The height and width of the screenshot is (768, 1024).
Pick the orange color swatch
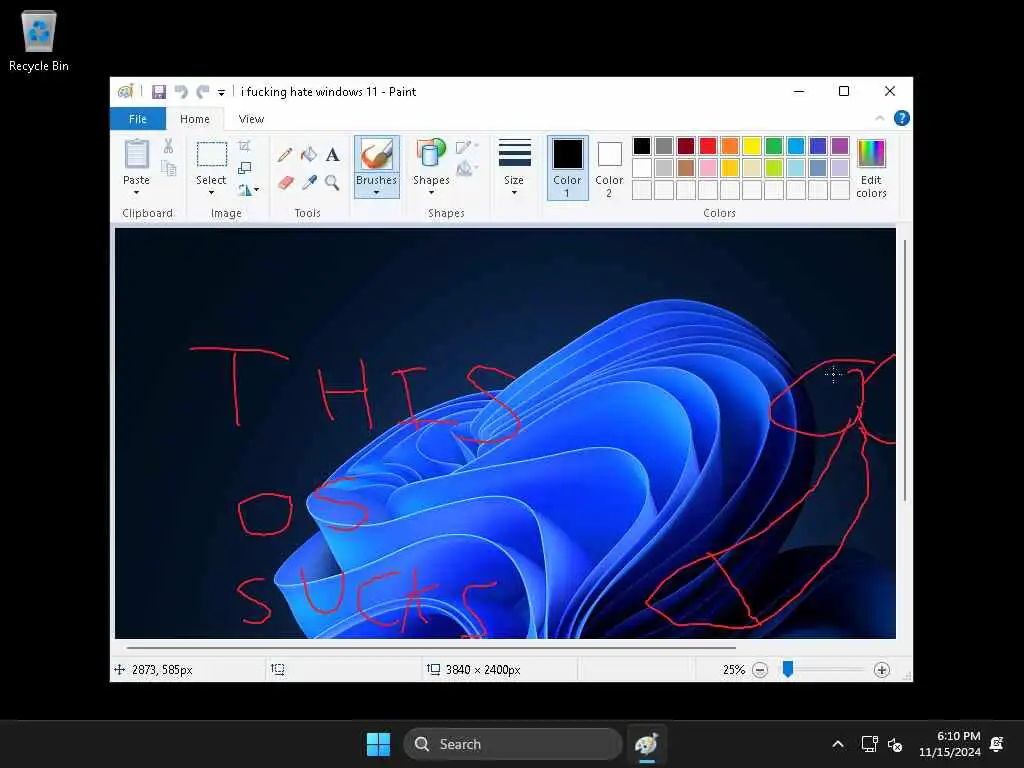[x=730, y=146]
